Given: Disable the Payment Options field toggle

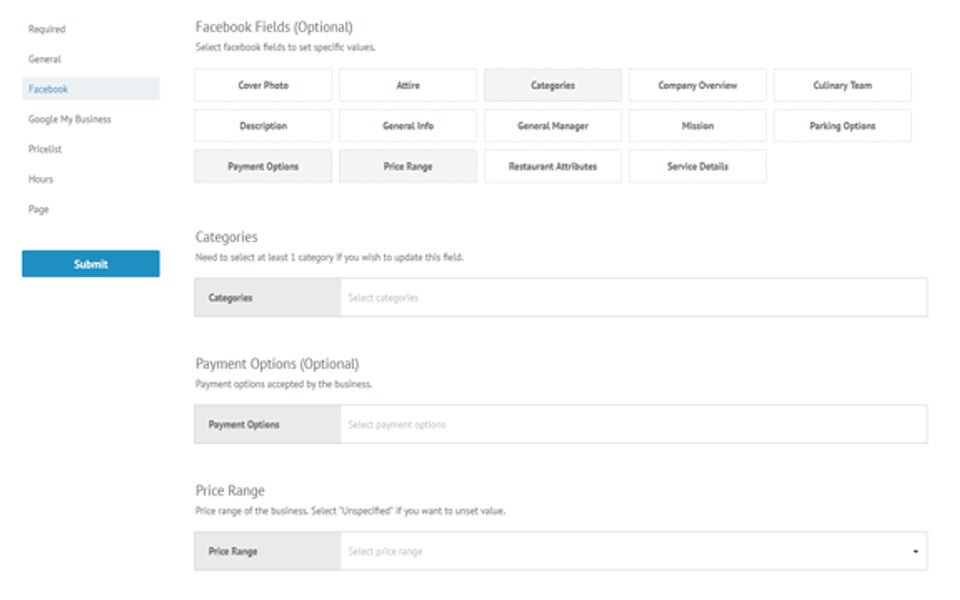Looking at the screenshot, I should click(263, 167).
